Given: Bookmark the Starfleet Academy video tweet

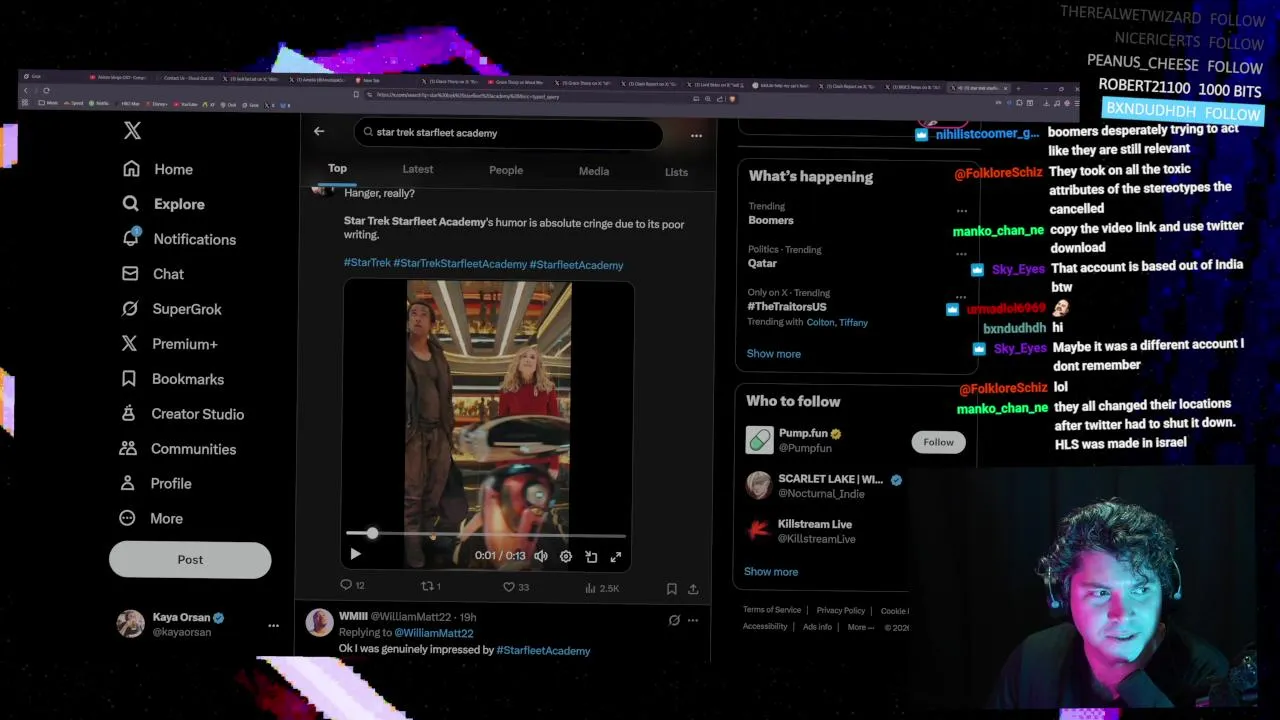Looking at the screenshot, I should point(671,589).
